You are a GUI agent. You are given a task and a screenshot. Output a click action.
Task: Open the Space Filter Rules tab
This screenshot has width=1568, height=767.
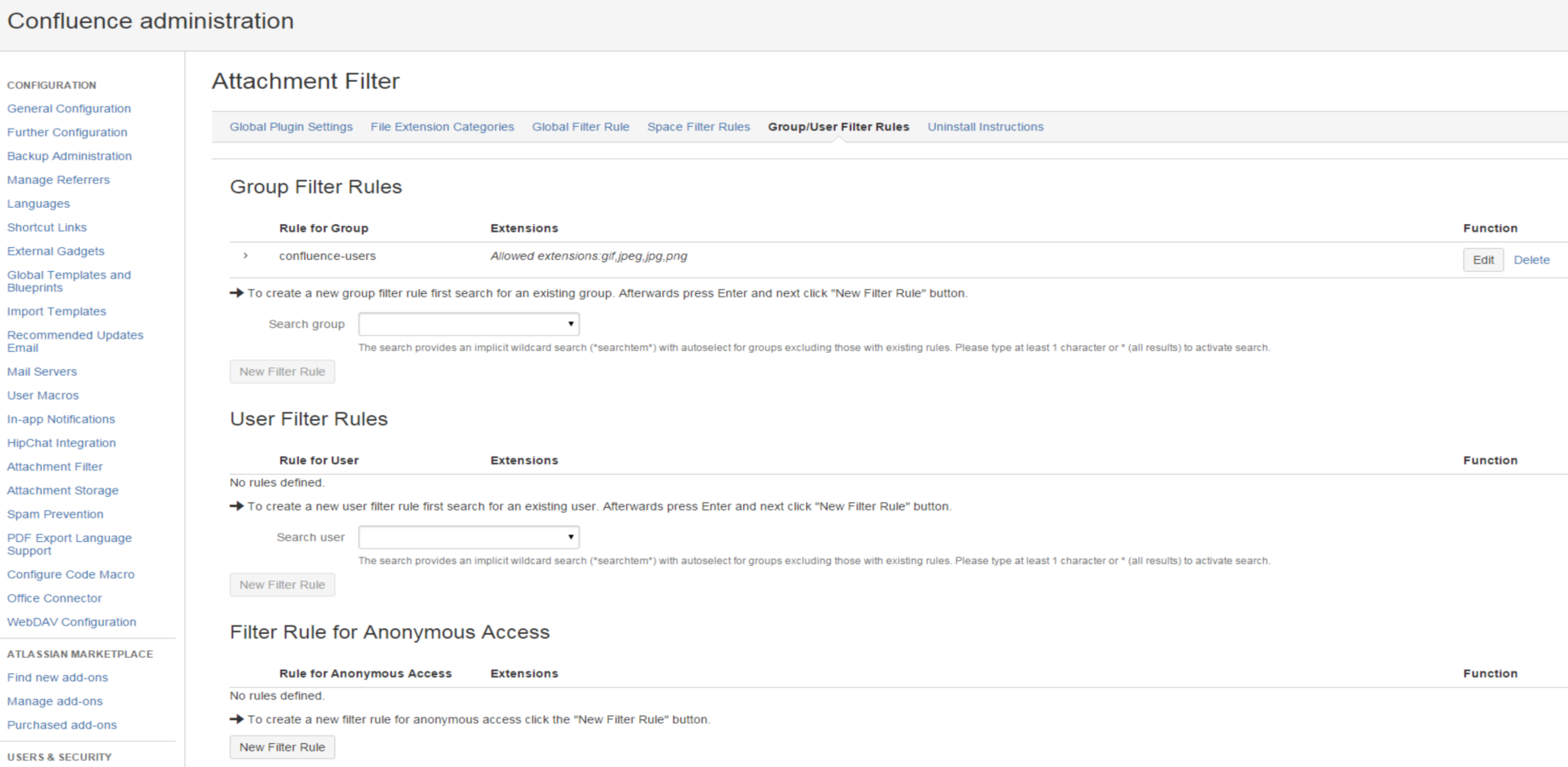tap(698, 126)
